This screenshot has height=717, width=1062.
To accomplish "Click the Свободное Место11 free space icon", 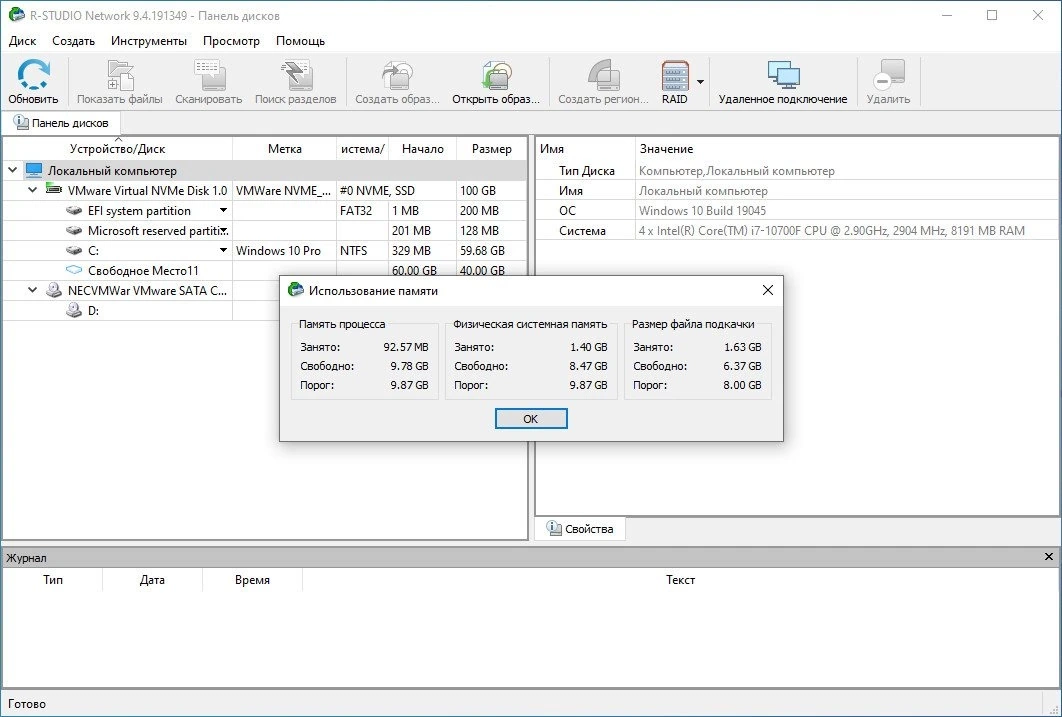I will (74, 270).
